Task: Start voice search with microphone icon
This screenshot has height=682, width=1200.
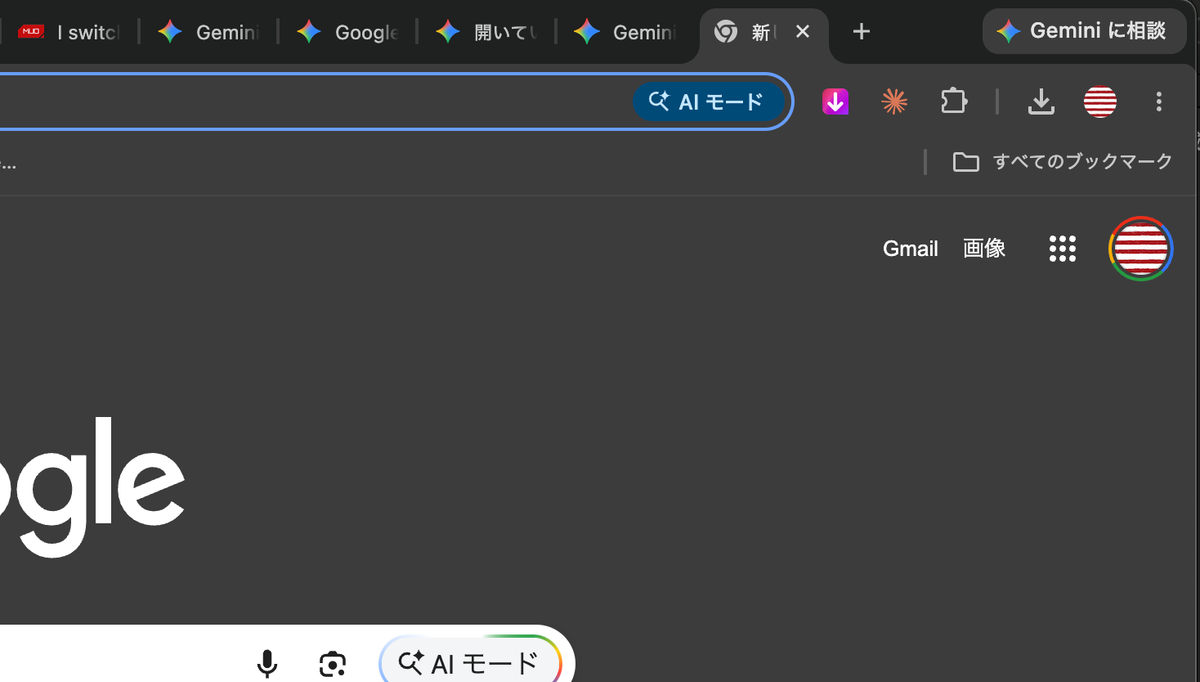Action: [267, 663]
